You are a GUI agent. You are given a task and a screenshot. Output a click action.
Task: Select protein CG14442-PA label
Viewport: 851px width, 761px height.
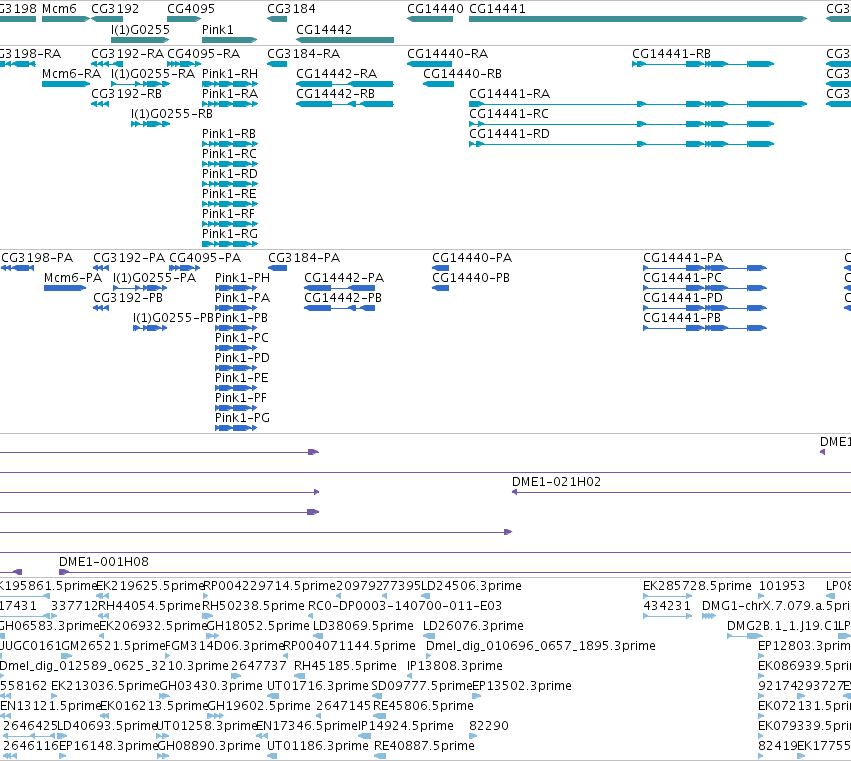344,278
